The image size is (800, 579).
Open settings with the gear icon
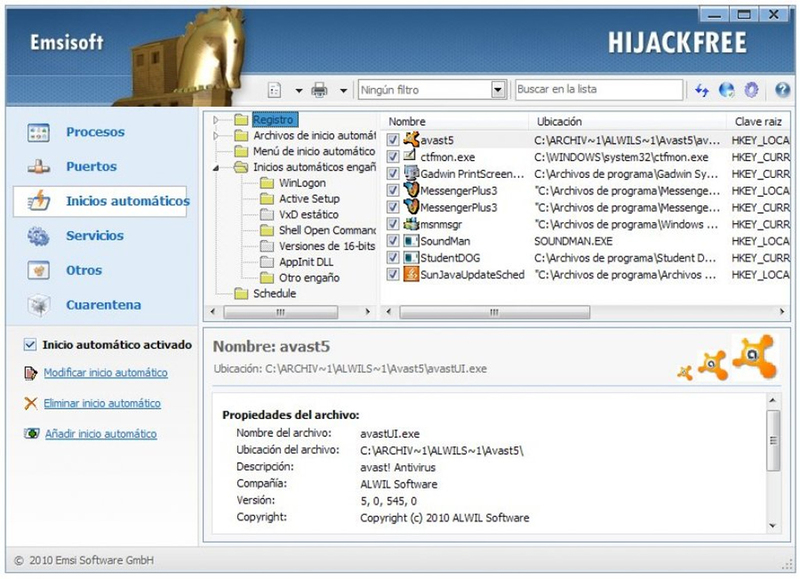pos(752,90)
